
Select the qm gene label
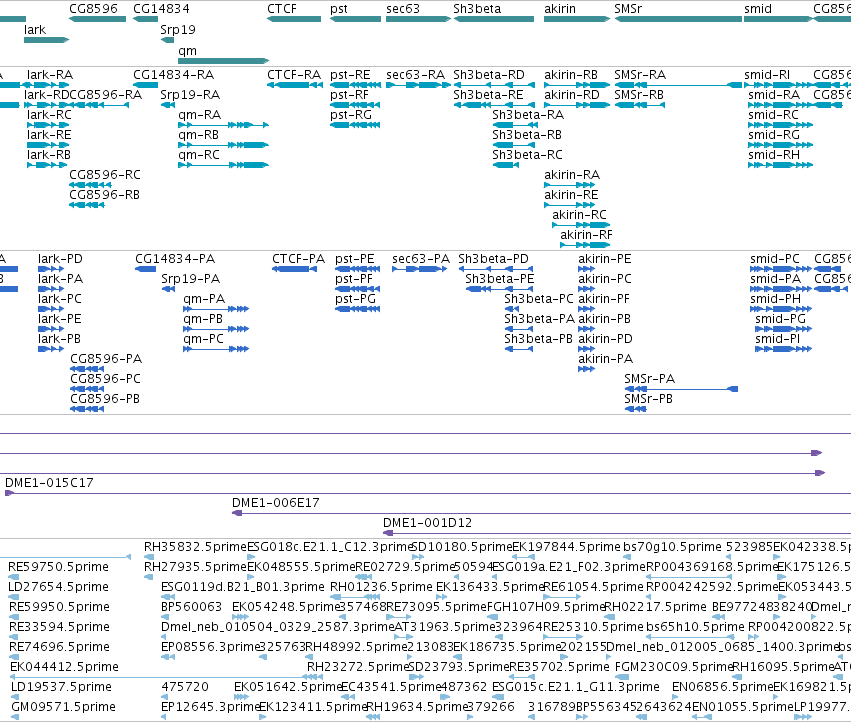[187, 51]
